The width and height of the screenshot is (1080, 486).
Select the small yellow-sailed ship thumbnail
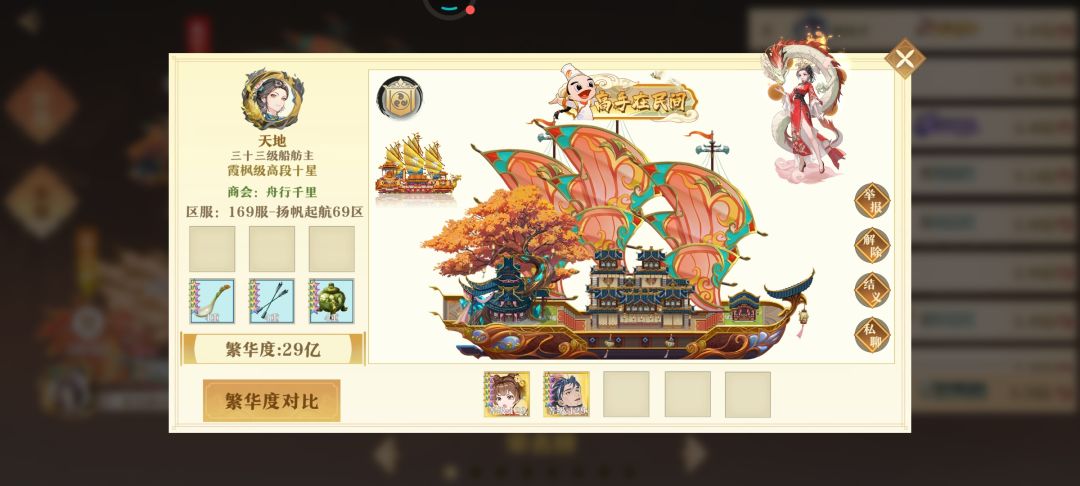pyautogui.click(x=417, y=167)
